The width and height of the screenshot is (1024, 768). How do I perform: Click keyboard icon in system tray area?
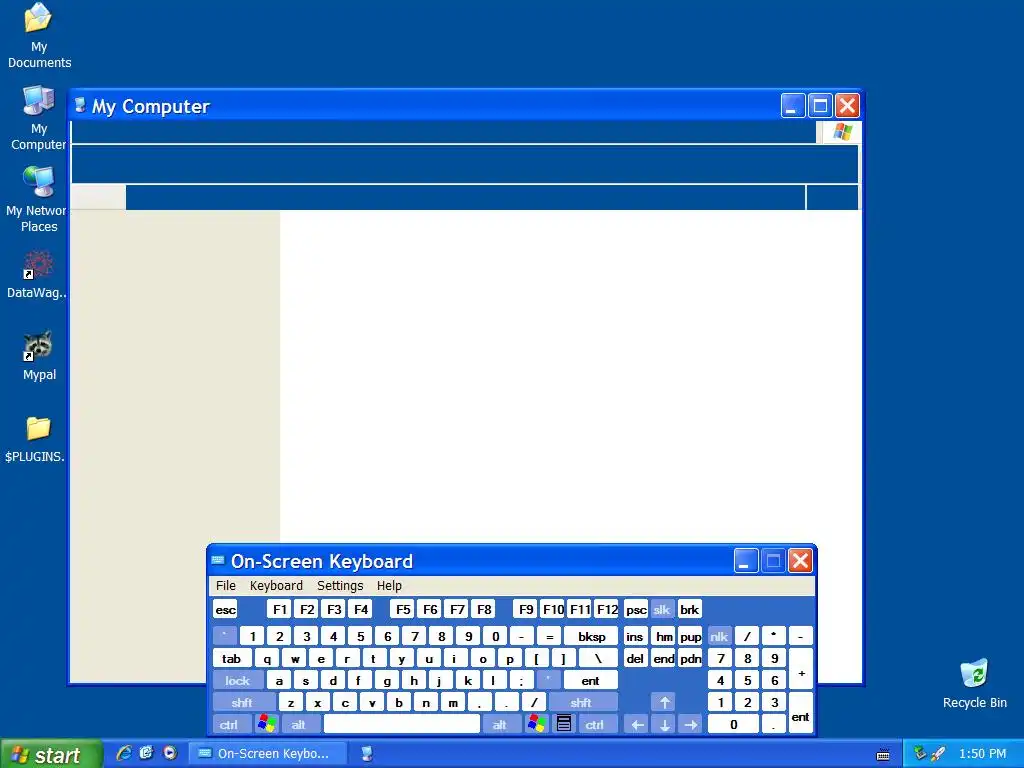tap(883, 754)
